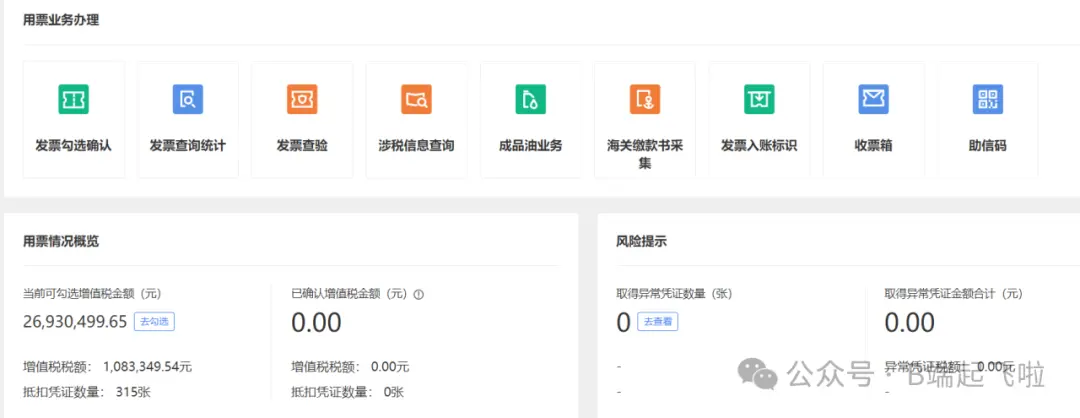1080x418 pixels.
Task: Click the 发票查询统计 text label
Action: pos(188,146)
